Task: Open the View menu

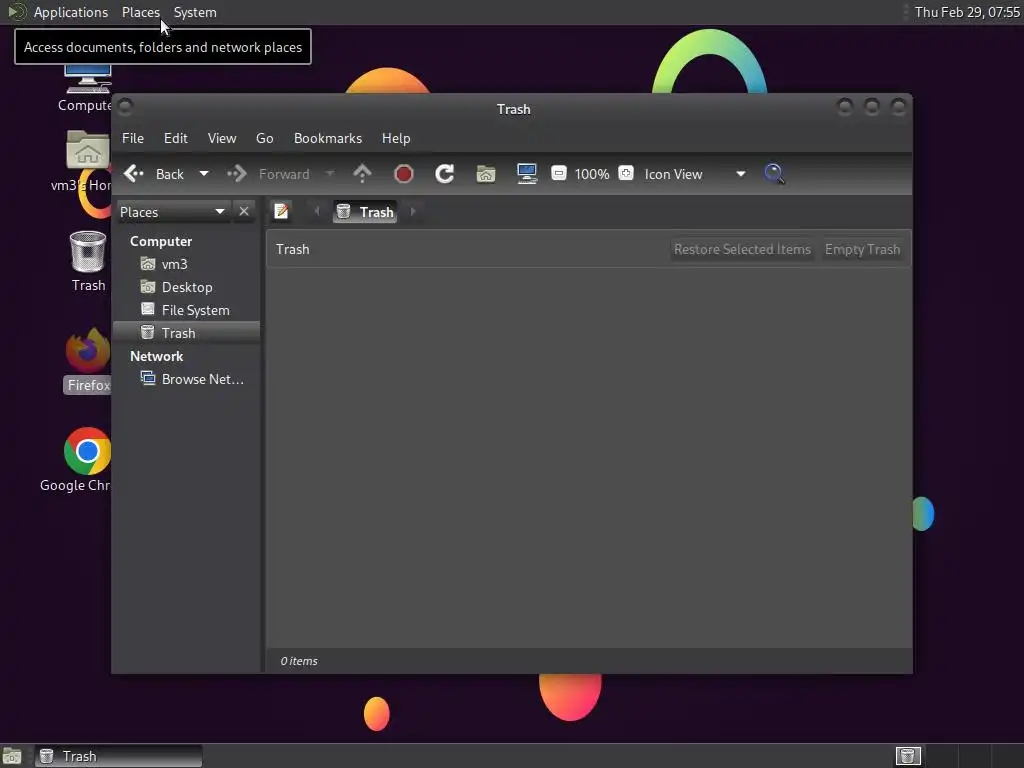Action: [222, 138]
